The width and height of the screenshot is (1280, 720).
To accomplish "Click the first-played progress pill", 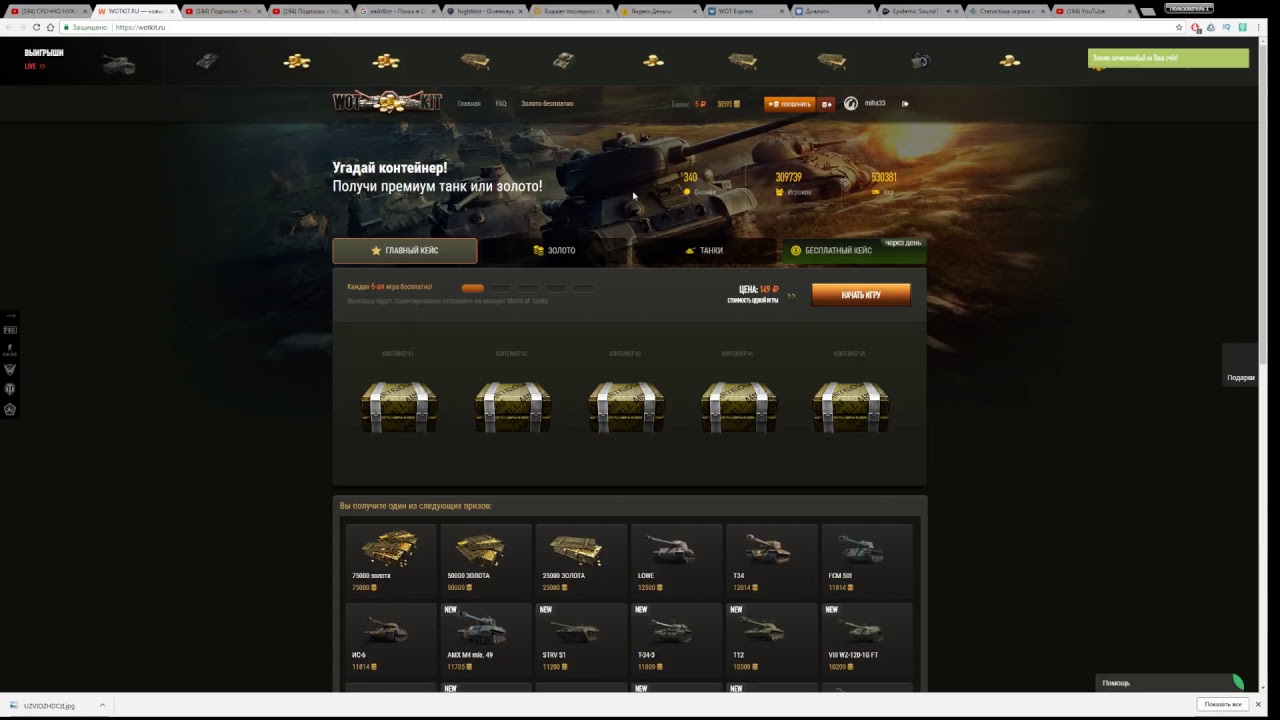I will (x=473, y=288).
